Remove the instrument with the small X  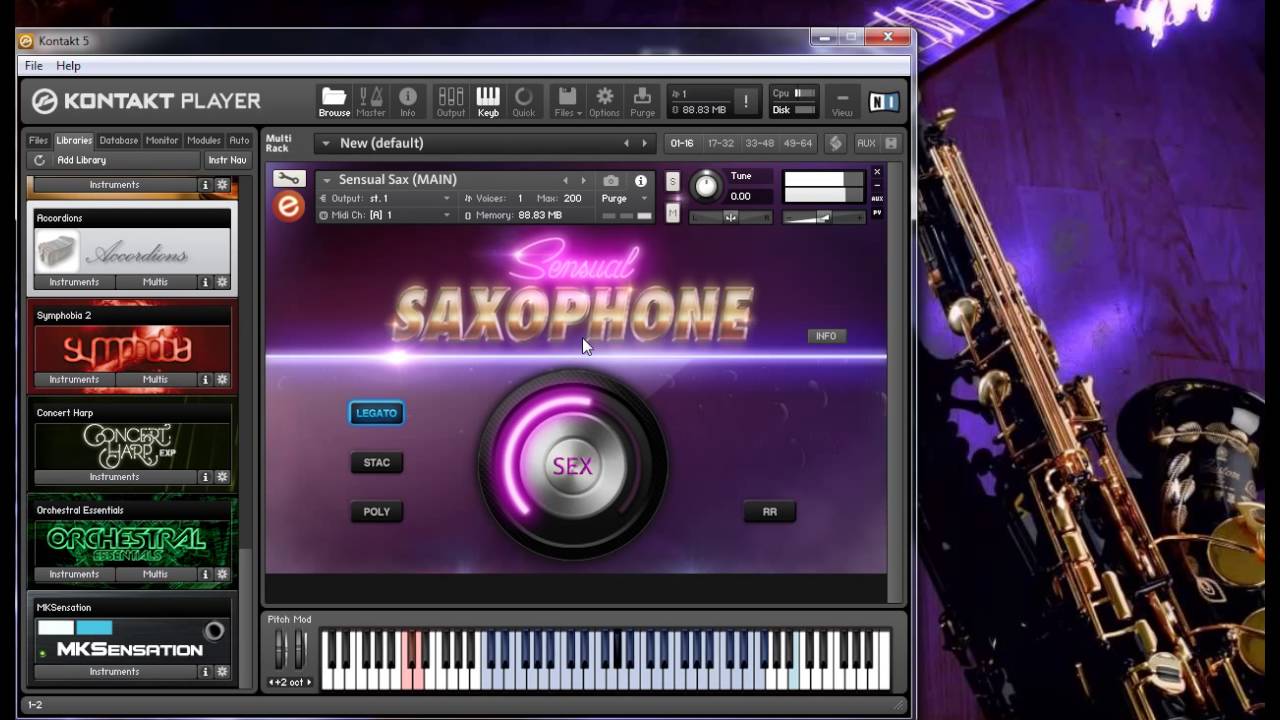point(877,172)
